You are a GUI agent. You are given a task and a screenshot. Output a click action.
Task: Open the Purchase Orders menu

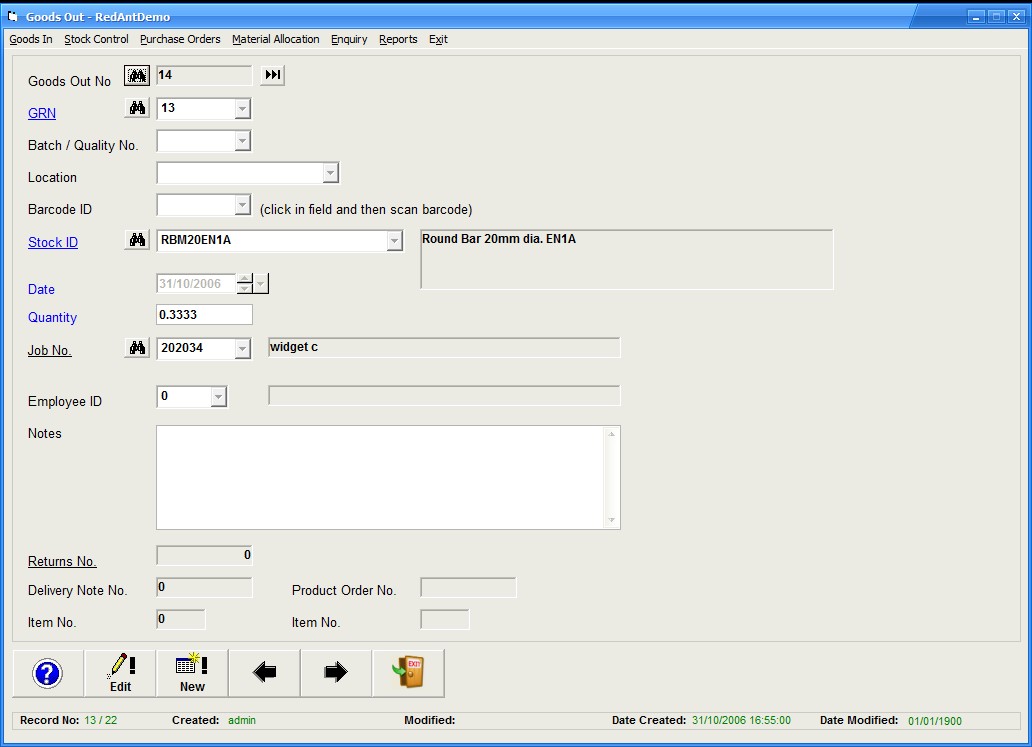(x=180, y=40)
